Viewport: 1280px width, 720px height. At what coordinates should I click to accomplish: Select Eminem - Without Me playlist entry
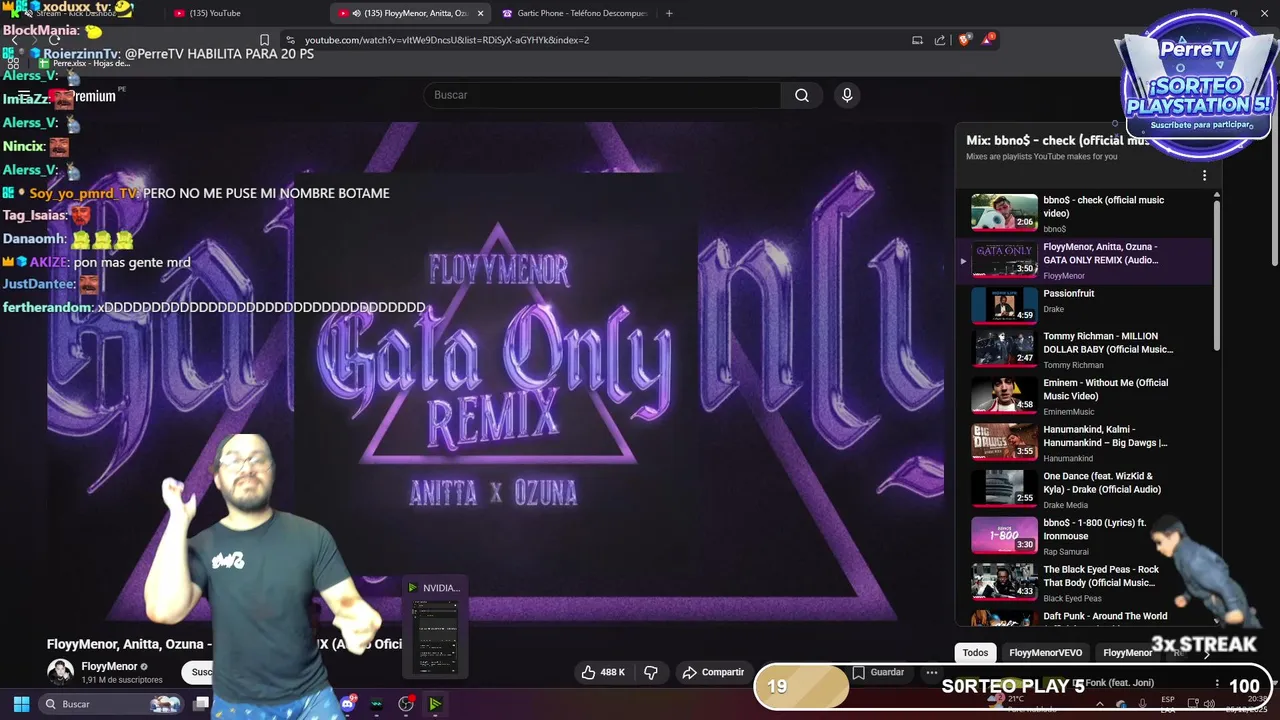point(1090,397)
